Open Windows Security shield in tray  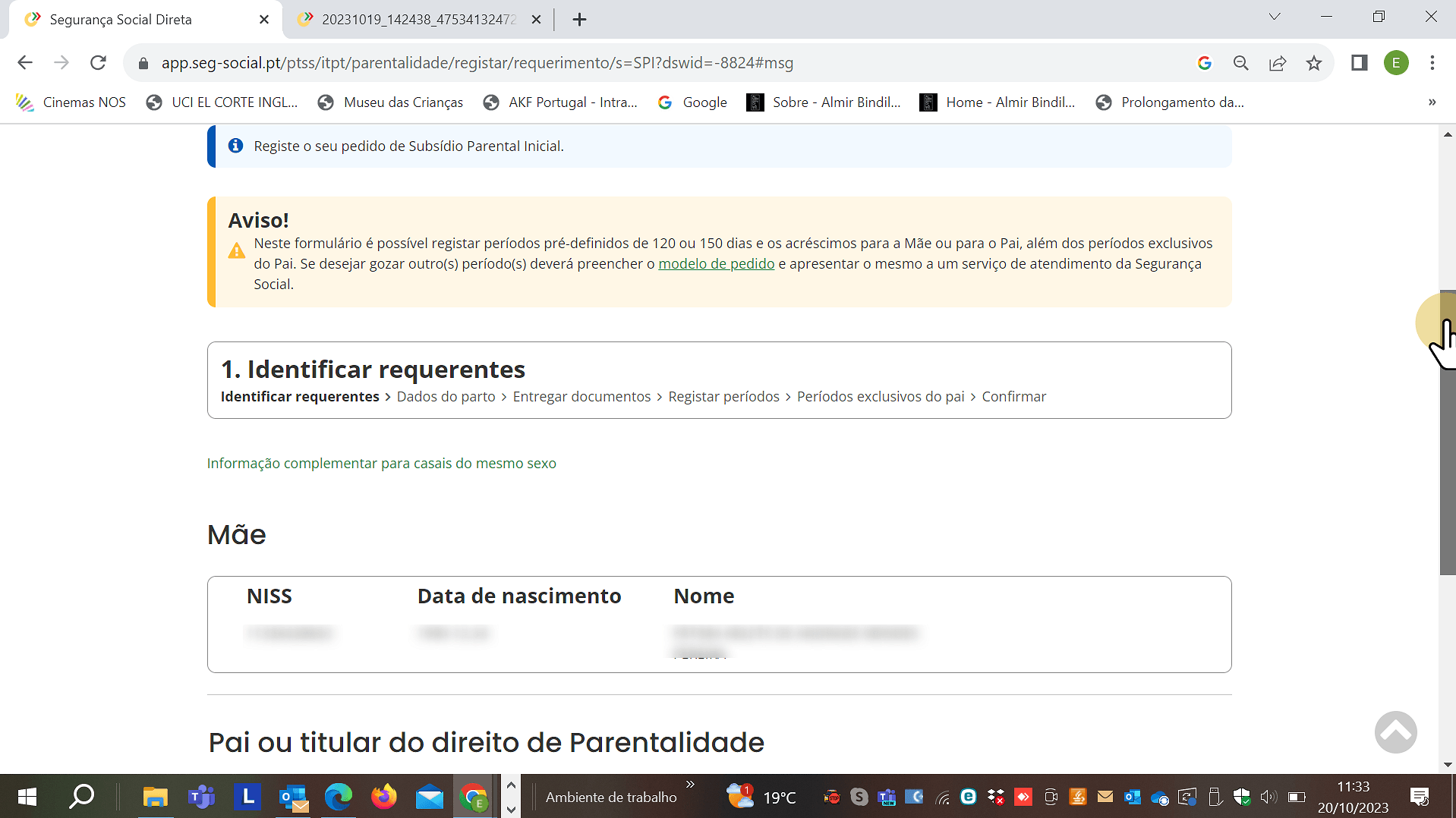coord(1242,797)
